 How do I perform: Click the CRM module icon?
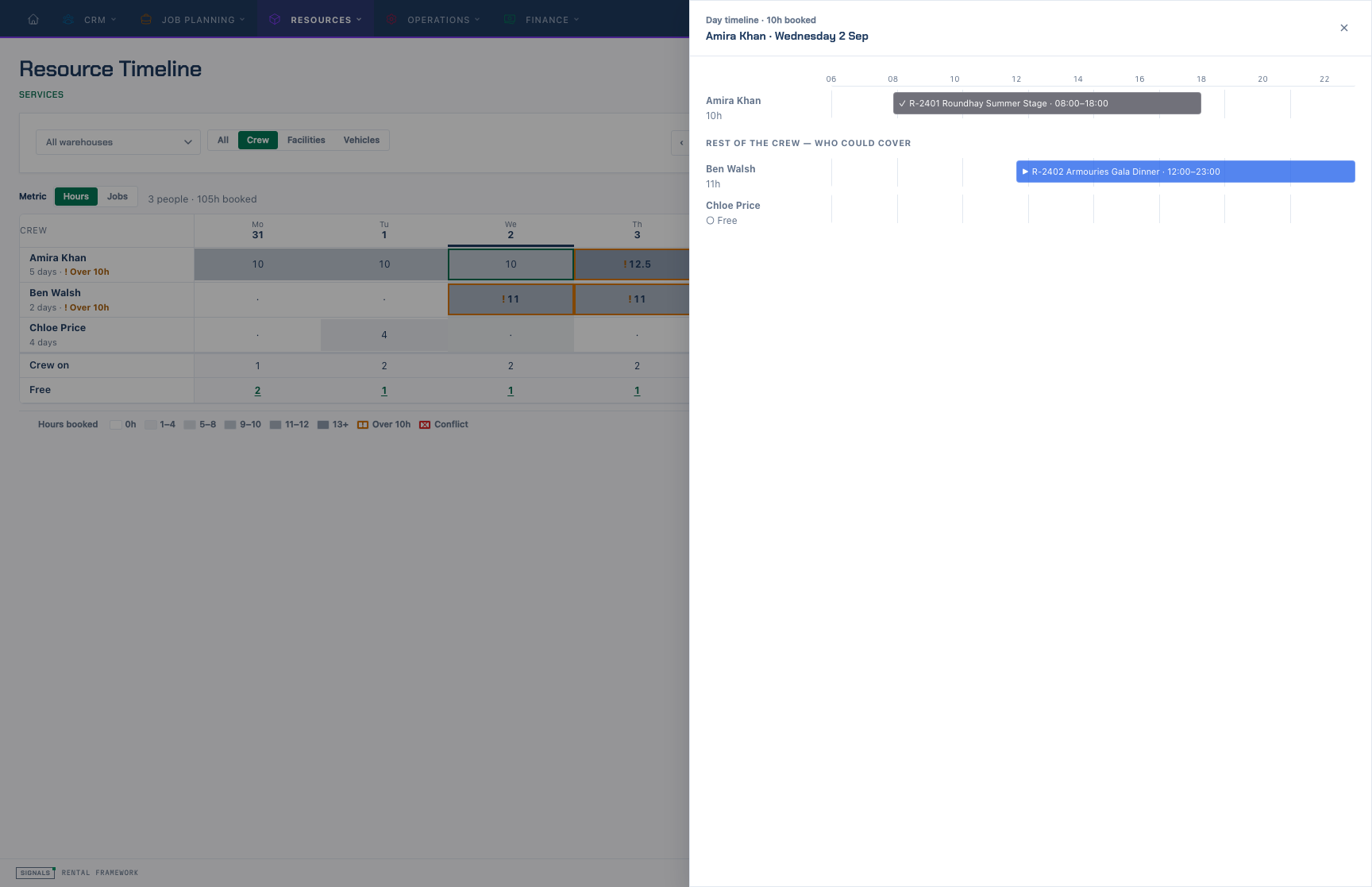[x=69, y=19]
